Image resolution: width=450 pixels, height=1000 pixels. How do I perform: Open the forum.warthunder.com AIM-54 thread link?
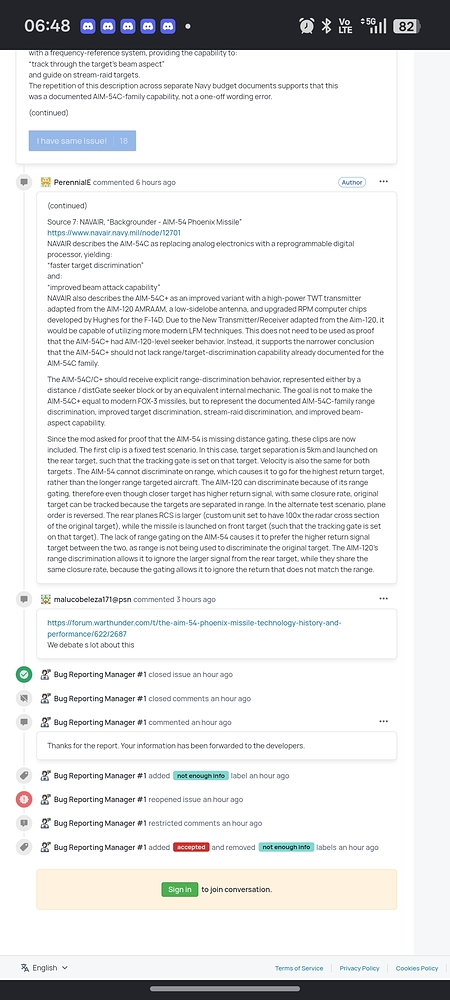194,628
